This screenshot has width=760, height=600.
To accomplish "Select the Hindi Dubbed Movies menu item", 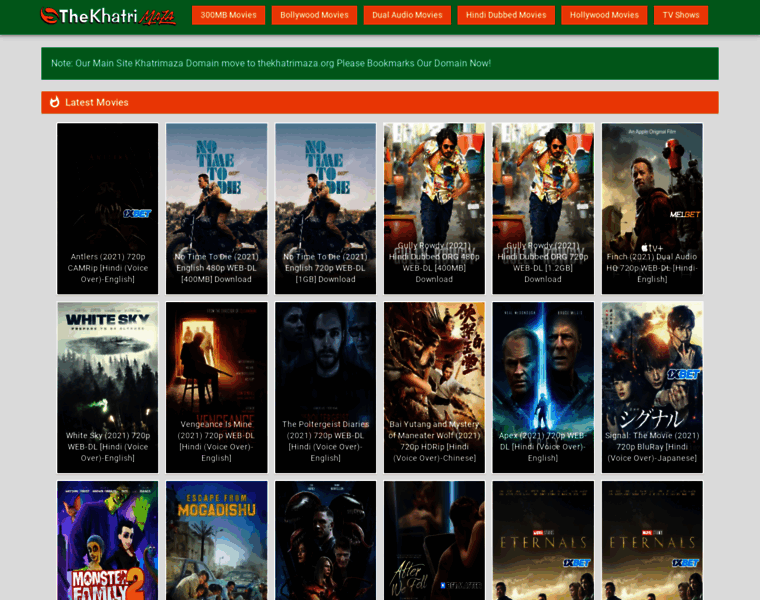I will coord(506,15).
